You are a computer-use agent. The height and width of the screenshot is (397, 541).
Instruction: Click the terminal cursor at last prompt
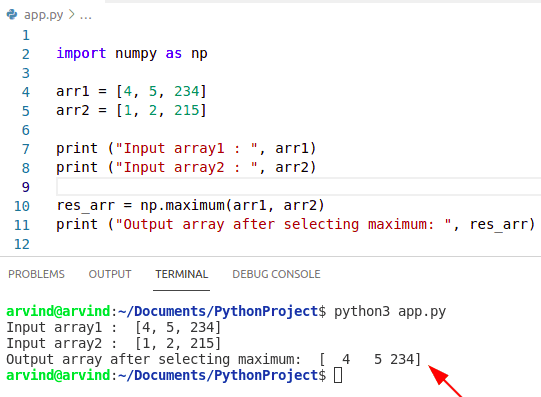[338, 375]
